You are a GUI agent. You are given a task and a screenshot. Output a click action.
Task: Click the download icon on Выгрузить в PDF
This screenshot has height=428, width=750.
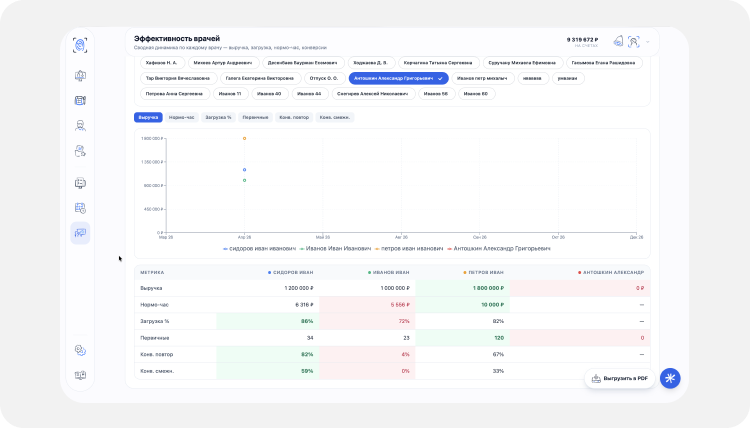pos(596,378)
